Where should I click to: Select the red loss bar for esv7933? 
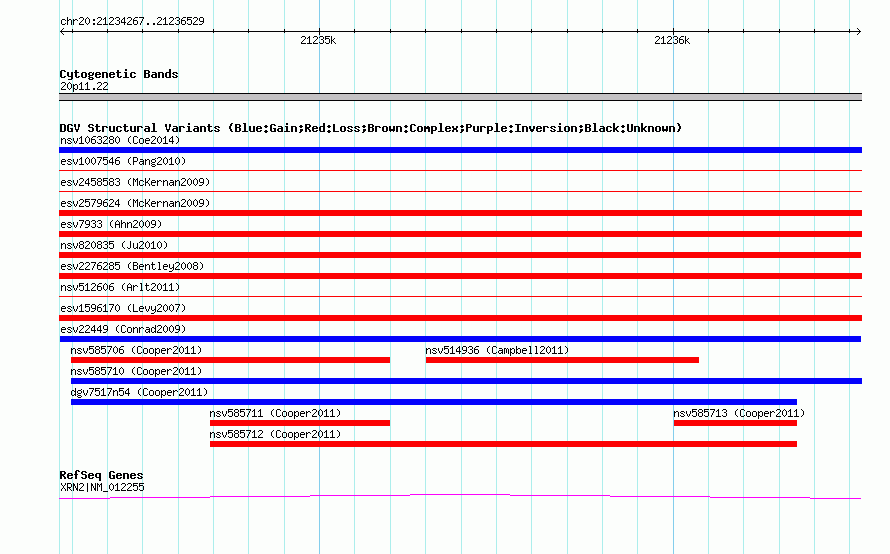(x=460, y=234)
